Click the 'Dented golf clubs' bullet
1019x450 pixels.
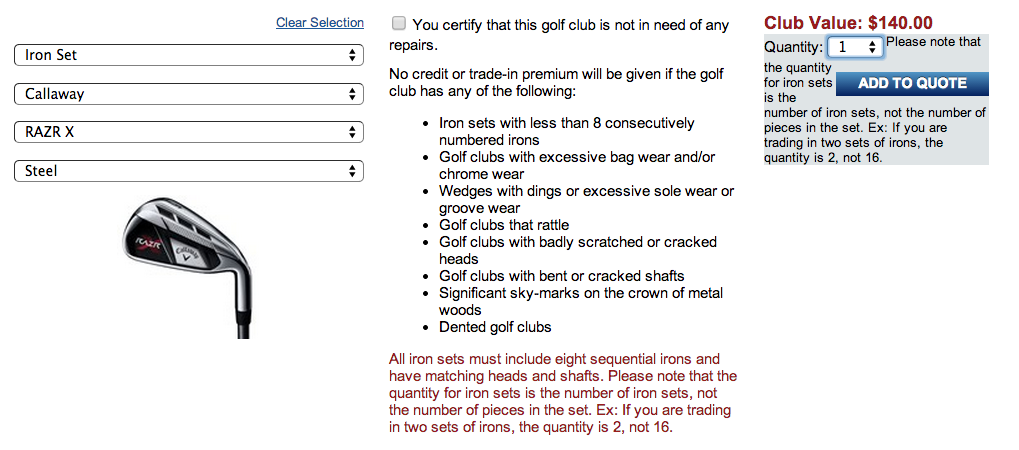[495, 327]
